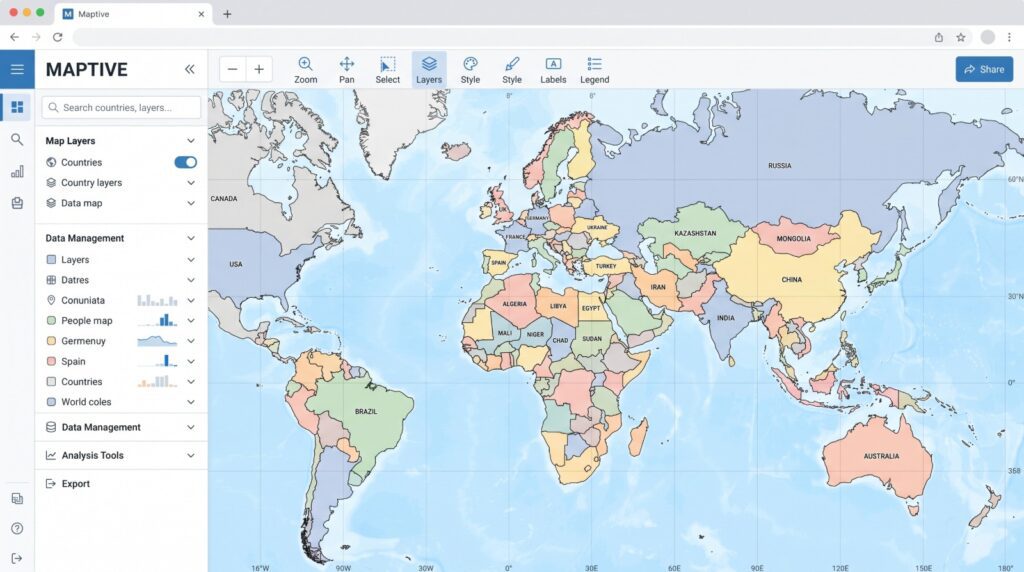
Task: Select the Zoom tool
Action: click(x=305, y=70)
